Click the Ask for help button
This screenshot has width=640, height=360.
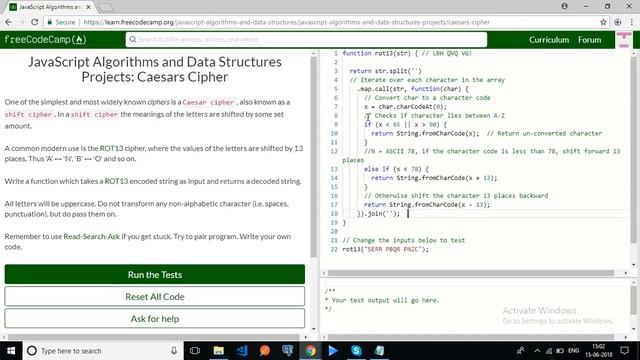[x=155, y=318]
